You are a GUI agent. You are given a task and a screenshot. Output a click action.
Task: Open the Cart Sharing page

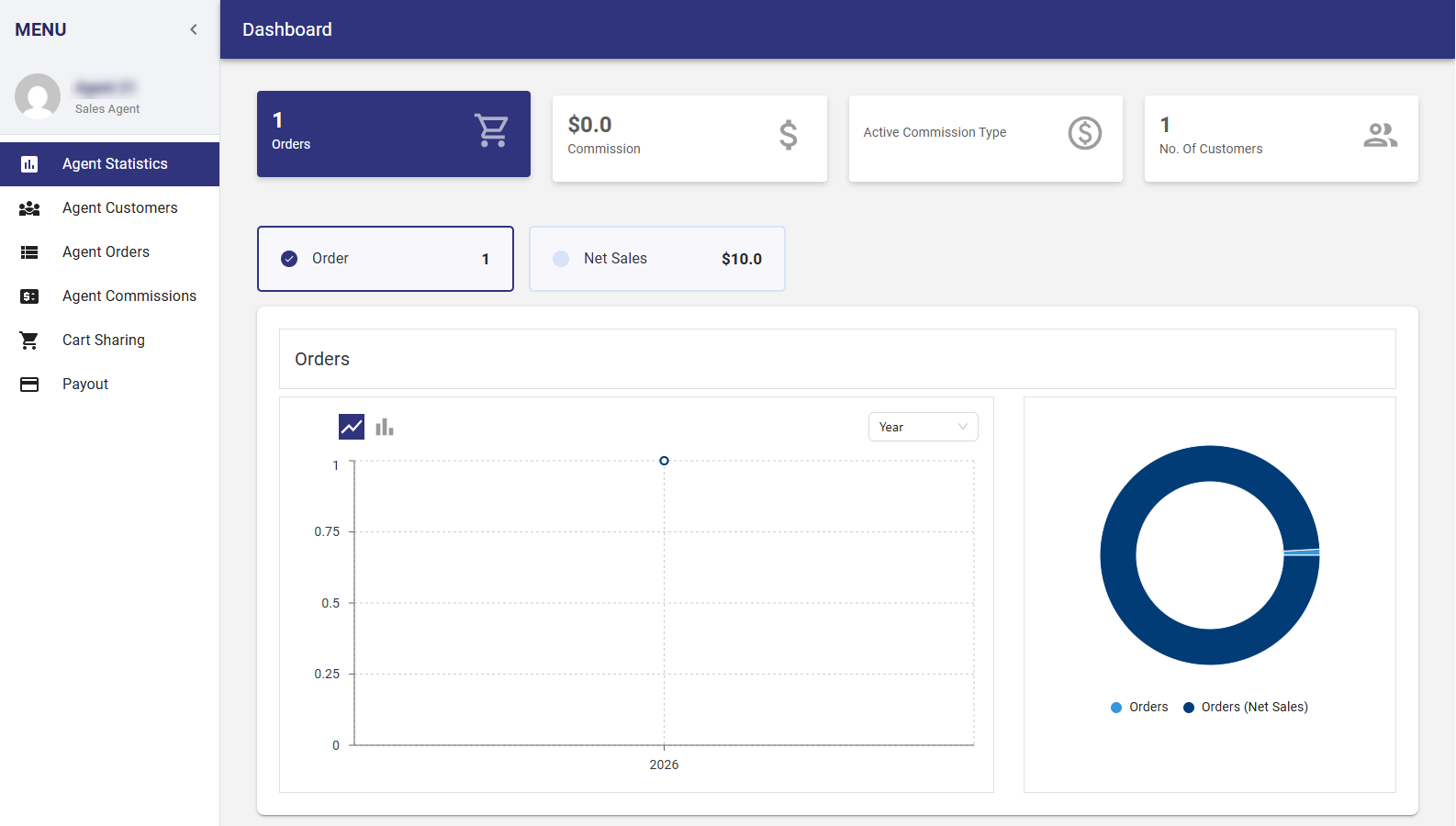point(103,340)
